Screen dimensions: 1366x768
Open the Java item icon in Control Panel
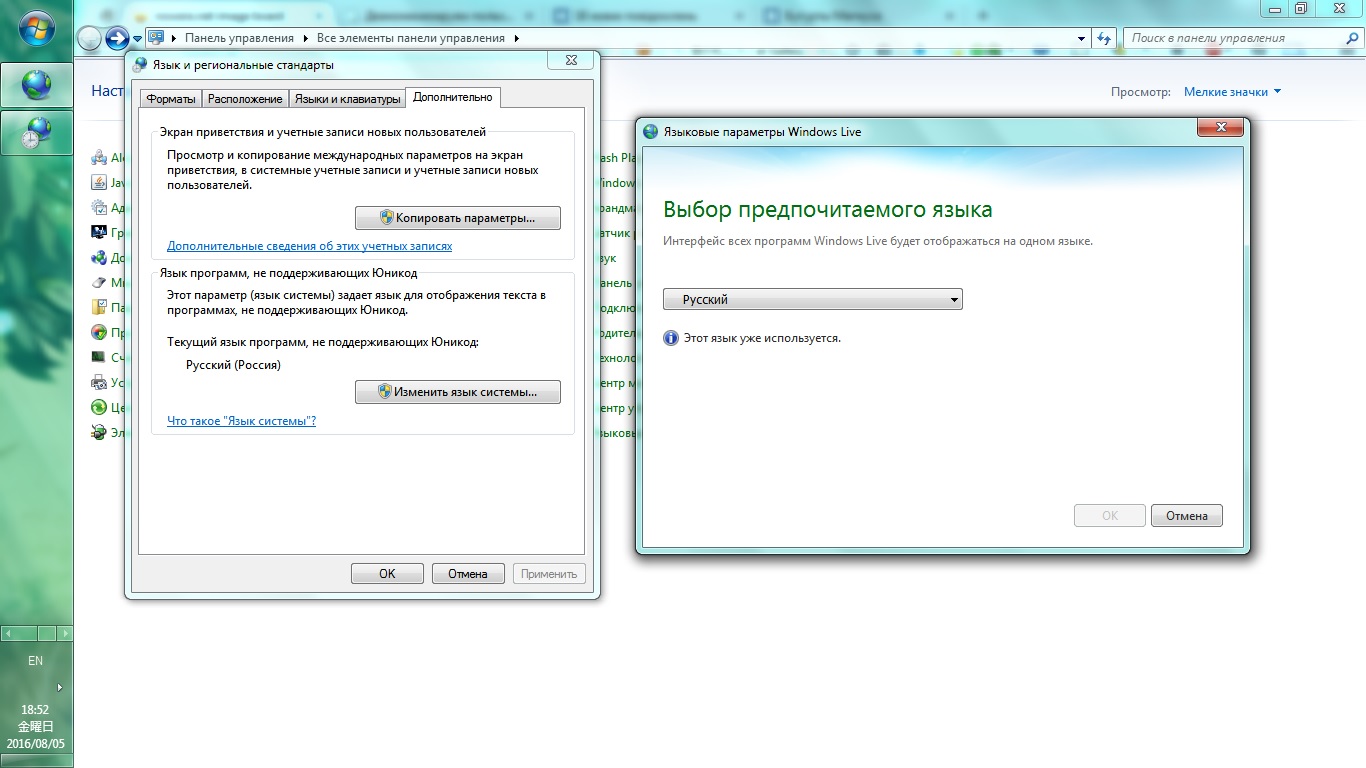point(99,183)
